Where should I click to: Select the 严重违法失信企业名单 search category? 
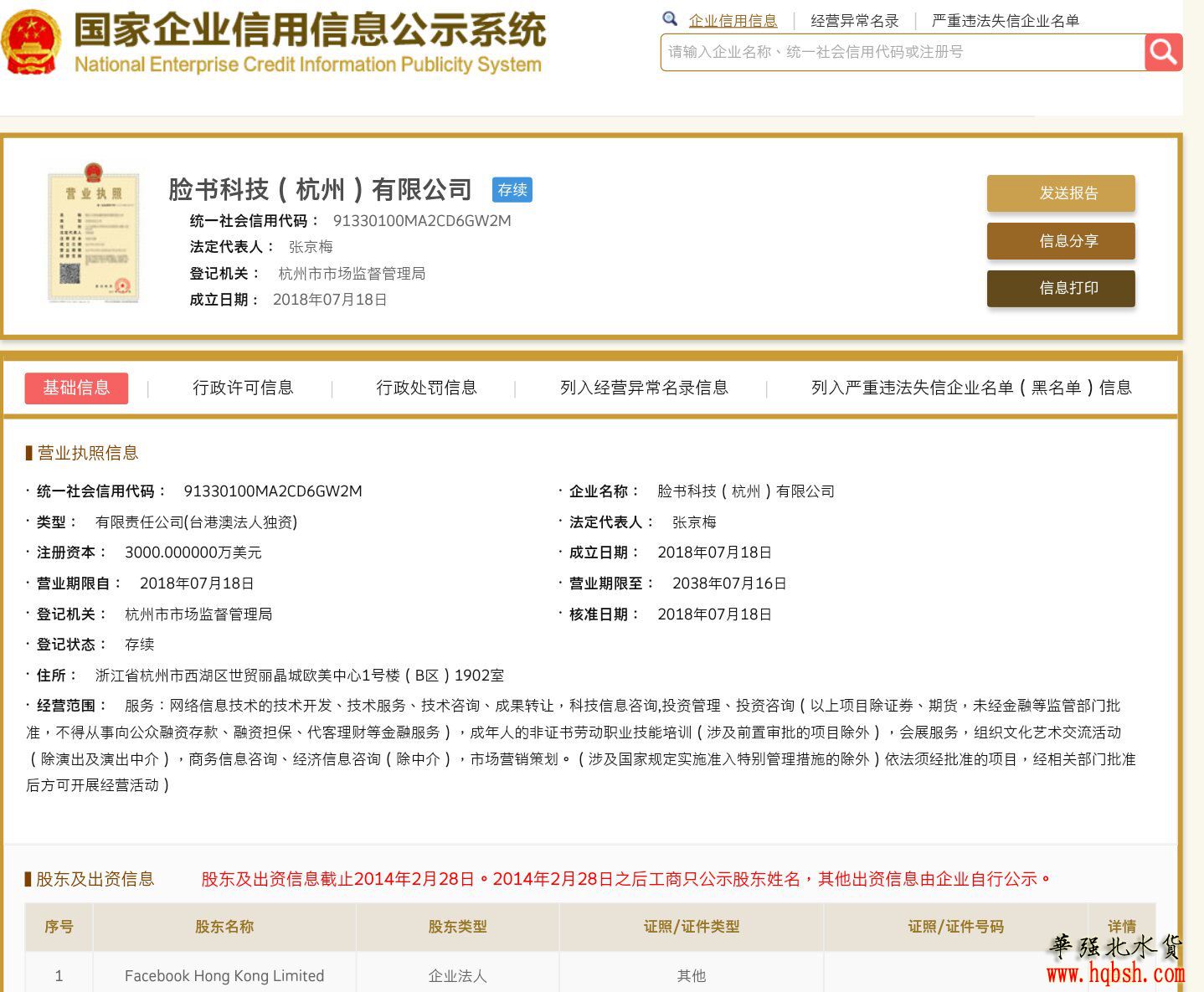pyautogui.click(x=1006, y=21)
